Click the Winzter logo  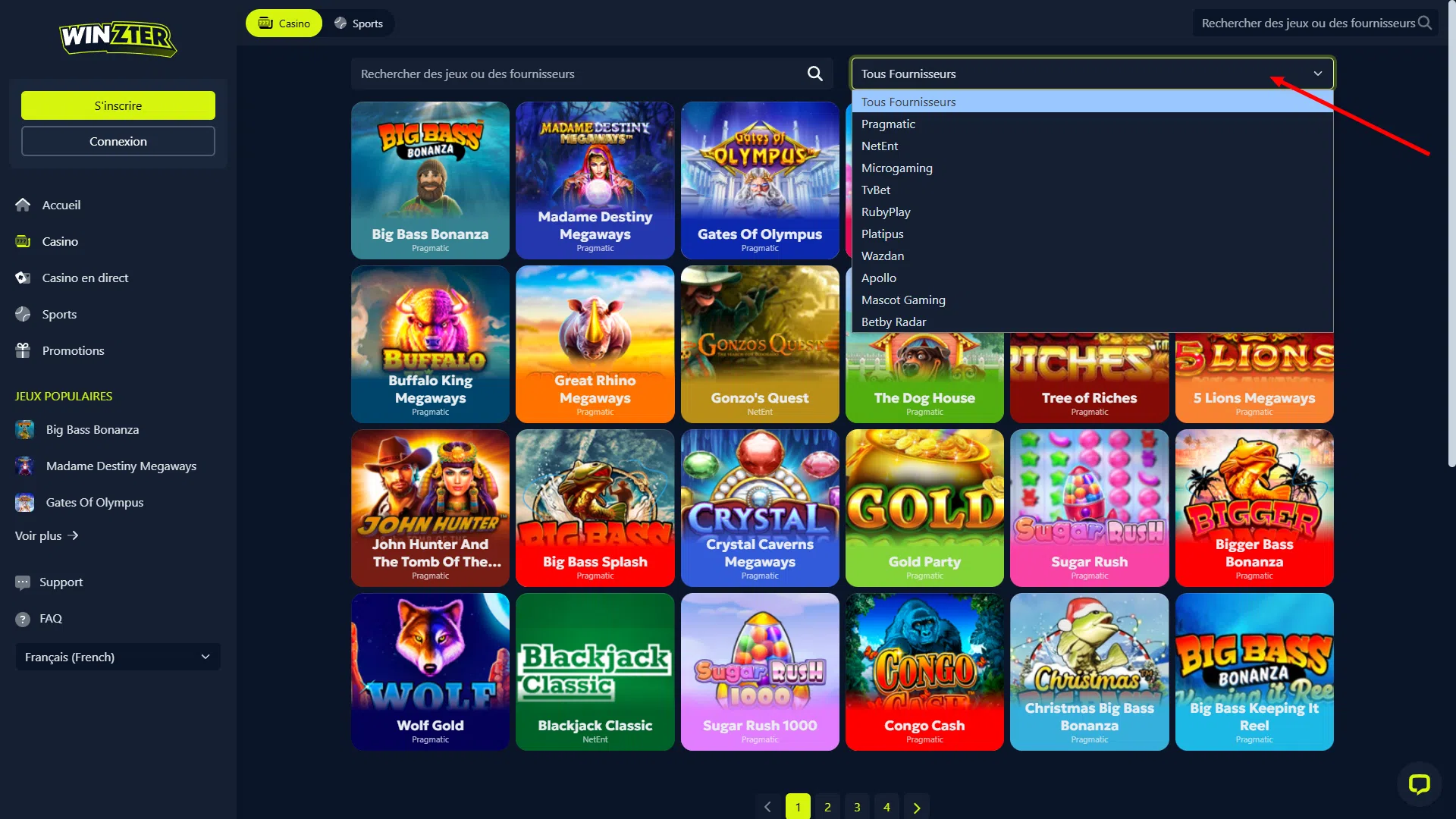118,39
